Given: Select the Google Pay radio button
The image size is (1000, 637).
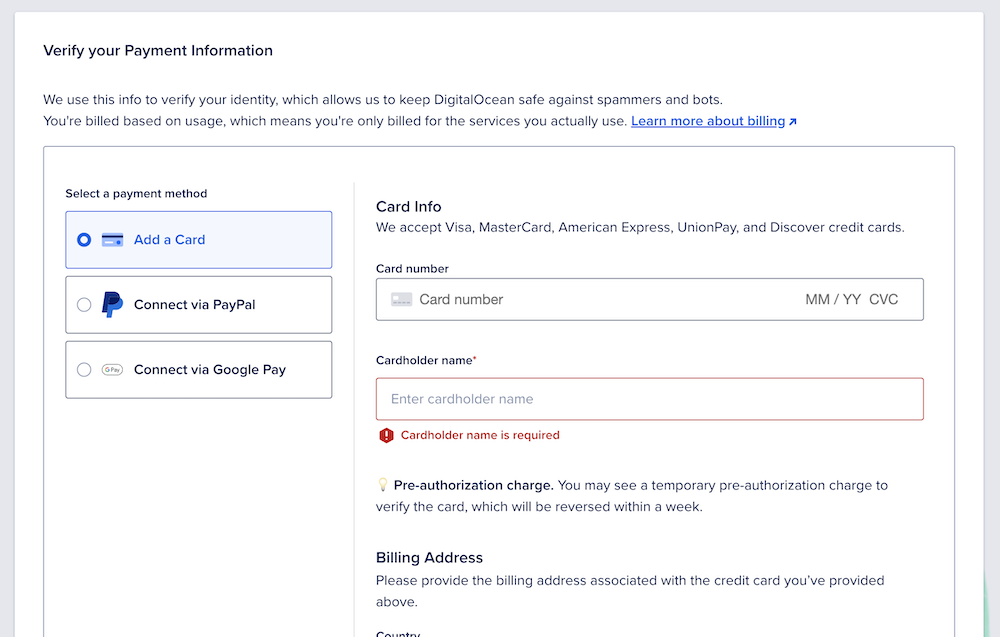Looking at the screenshot, I should (x=84, y=370).
